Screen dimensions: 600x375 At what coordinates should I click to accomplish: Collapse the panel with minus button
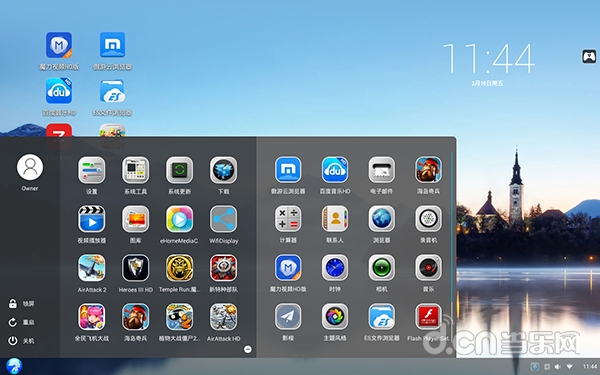(248, 349)
